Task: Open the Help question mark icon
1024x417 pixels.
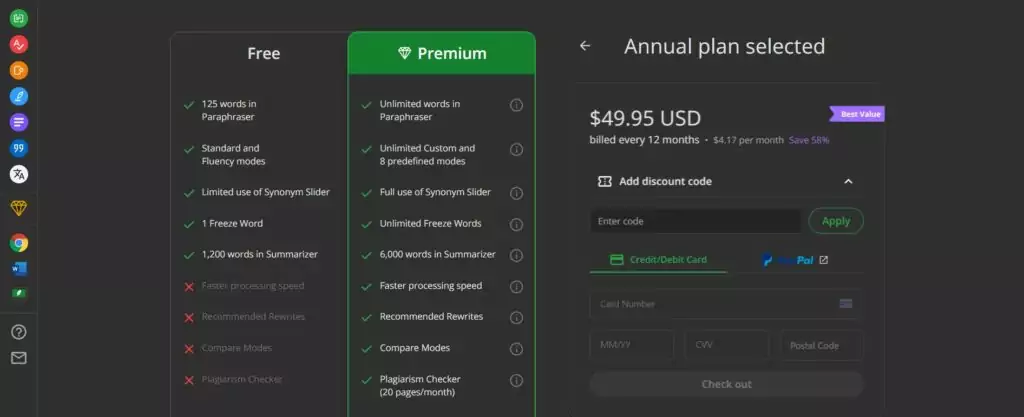Action: point(19,332)
